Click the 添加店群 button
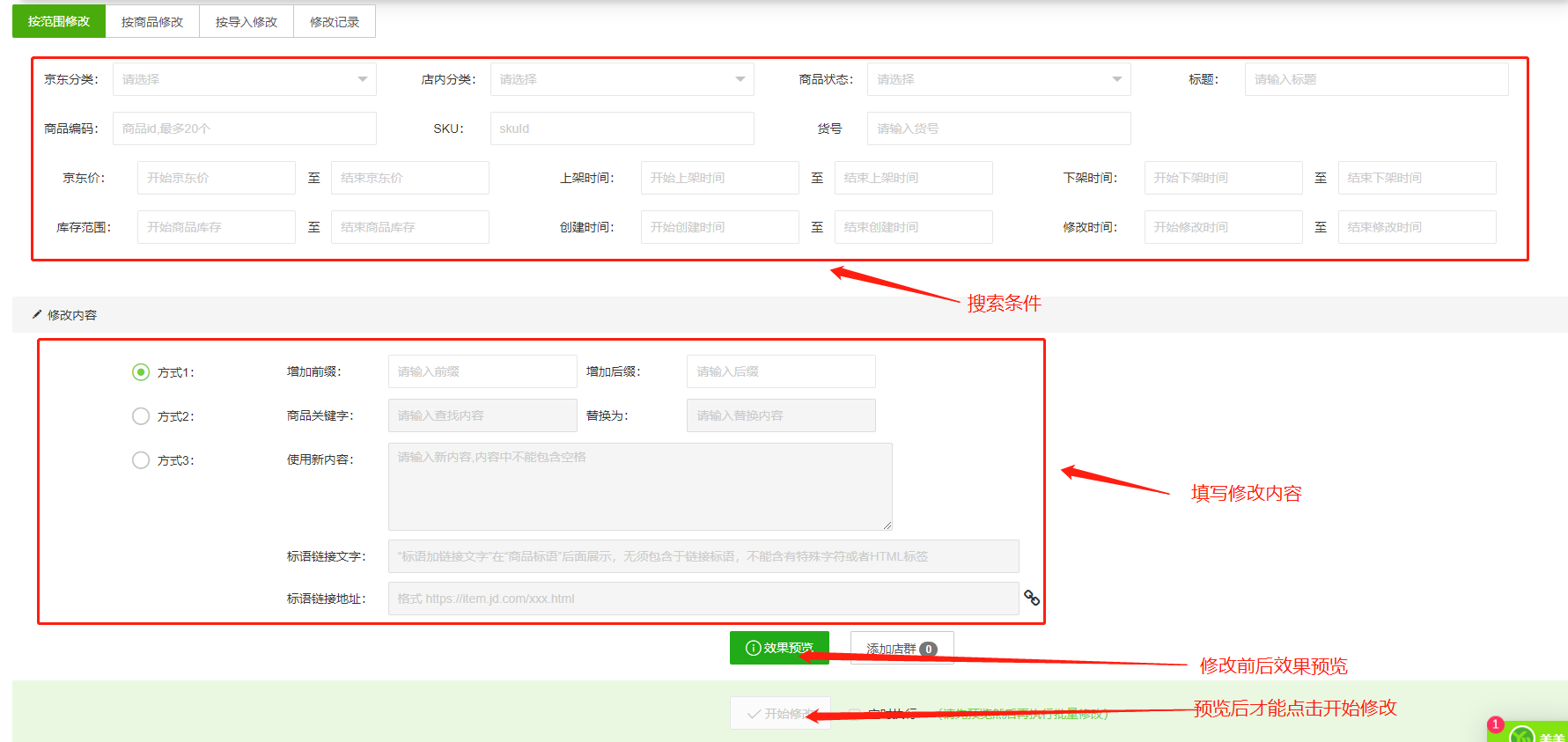Image resolution: width=1568 pixels, height=742 pixels. point(891,649)
